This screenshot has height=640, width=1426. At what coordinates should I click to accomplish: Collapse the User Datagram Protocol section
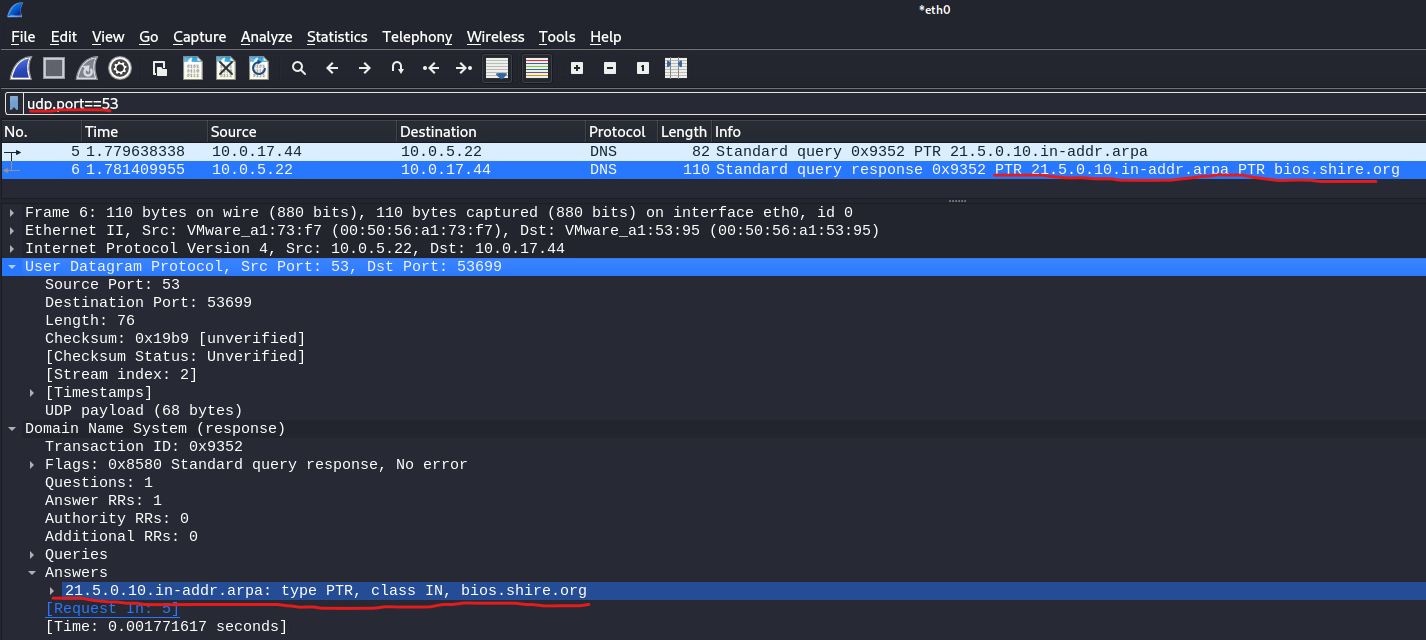(12, 267)
